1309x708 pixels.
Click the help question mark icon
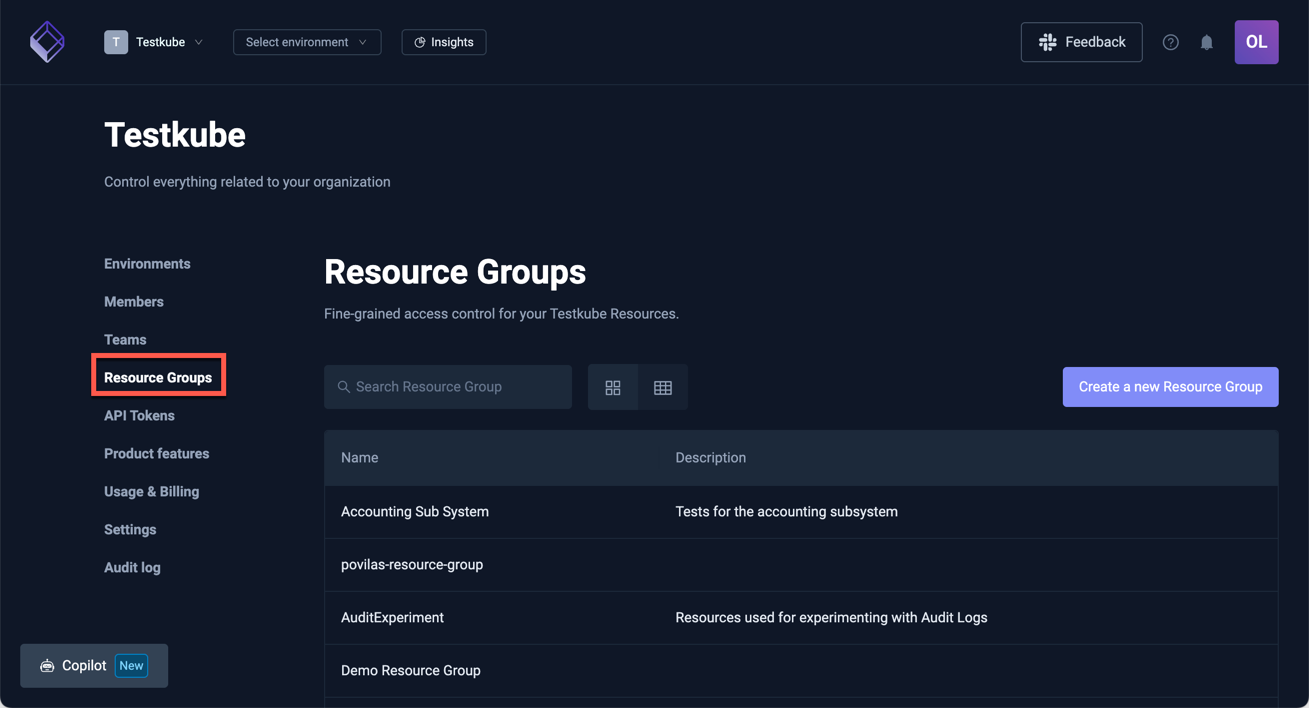[1170, 42]
